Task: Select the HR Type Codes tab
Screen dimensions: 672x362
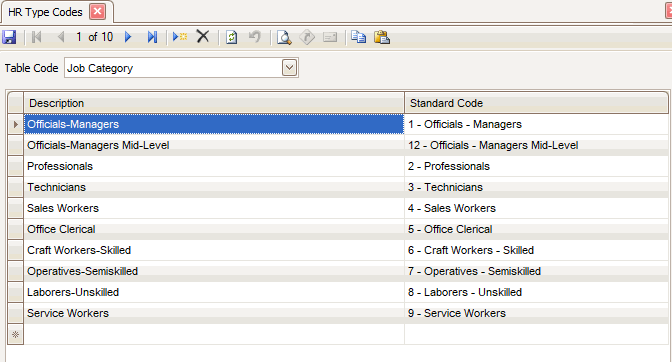Action: click(45, 12)
